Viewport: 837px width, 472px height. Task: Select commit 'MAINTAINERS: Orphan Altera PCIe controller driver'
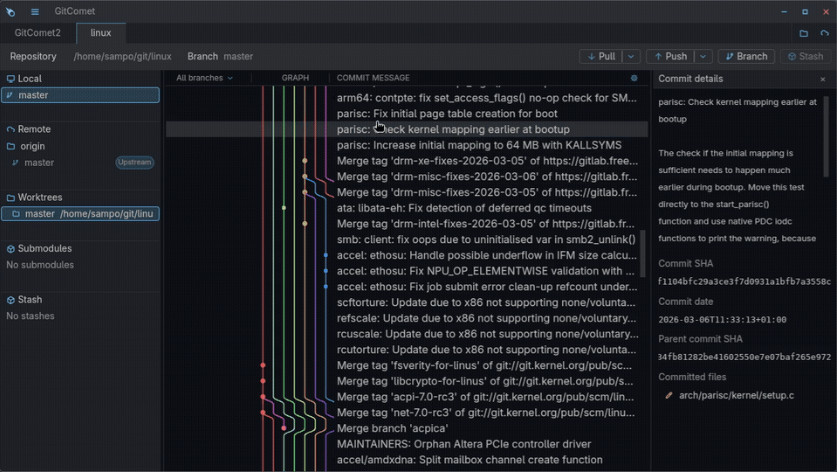(407, 444)
